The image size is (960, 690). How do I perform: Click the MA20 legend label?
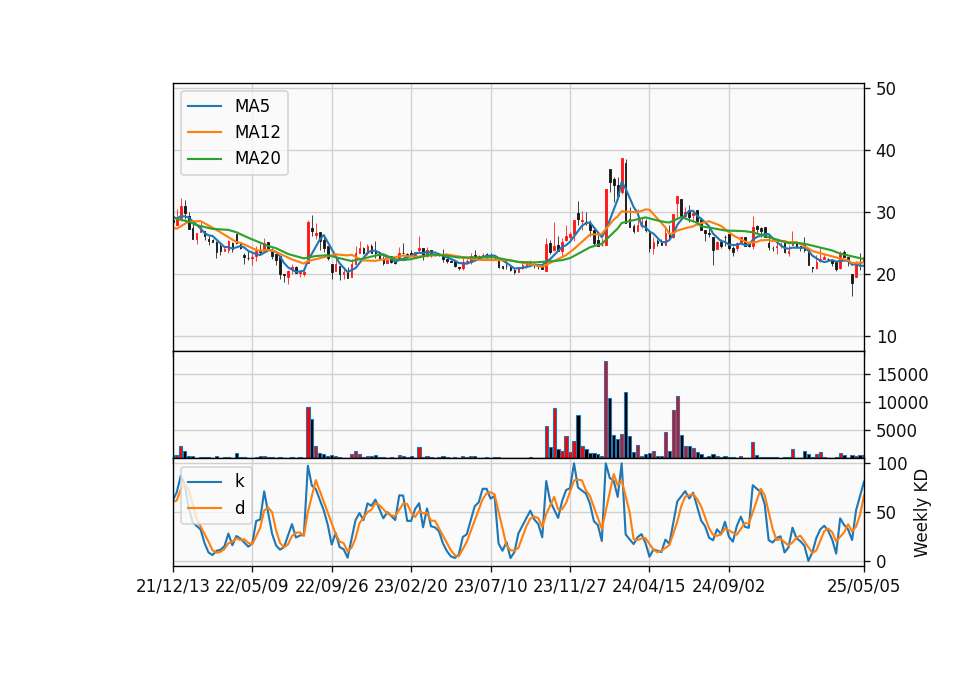[257, 158]
